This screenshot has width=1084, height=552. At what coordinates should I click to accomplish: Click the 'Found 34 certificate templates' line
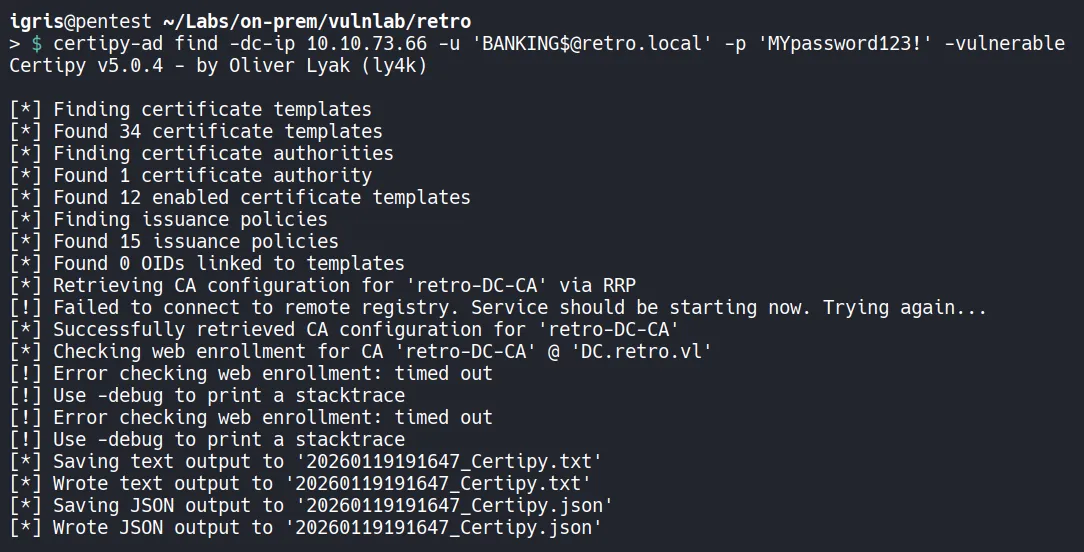click(217, 131)
